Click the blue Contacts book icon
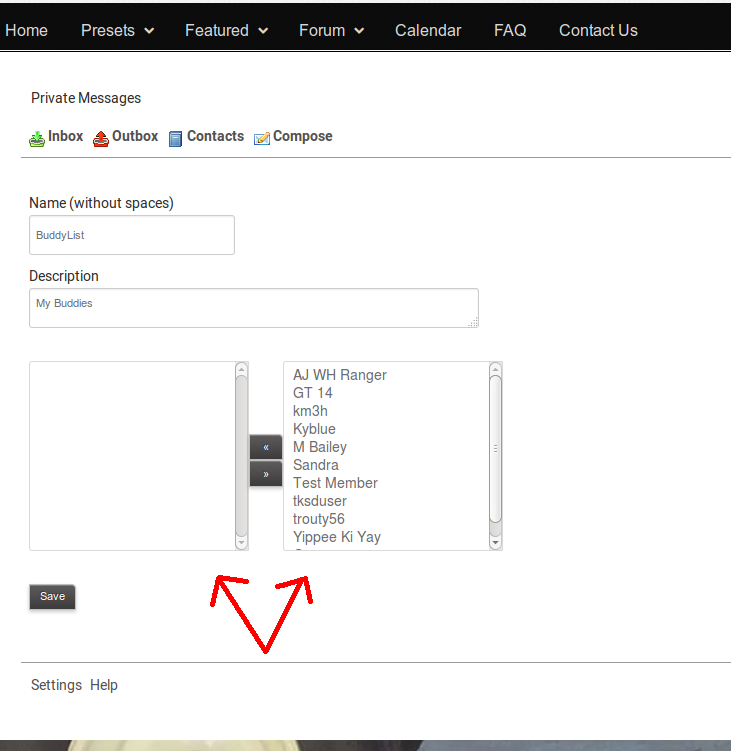Screen dimensions: 731x751 point(176,138)
